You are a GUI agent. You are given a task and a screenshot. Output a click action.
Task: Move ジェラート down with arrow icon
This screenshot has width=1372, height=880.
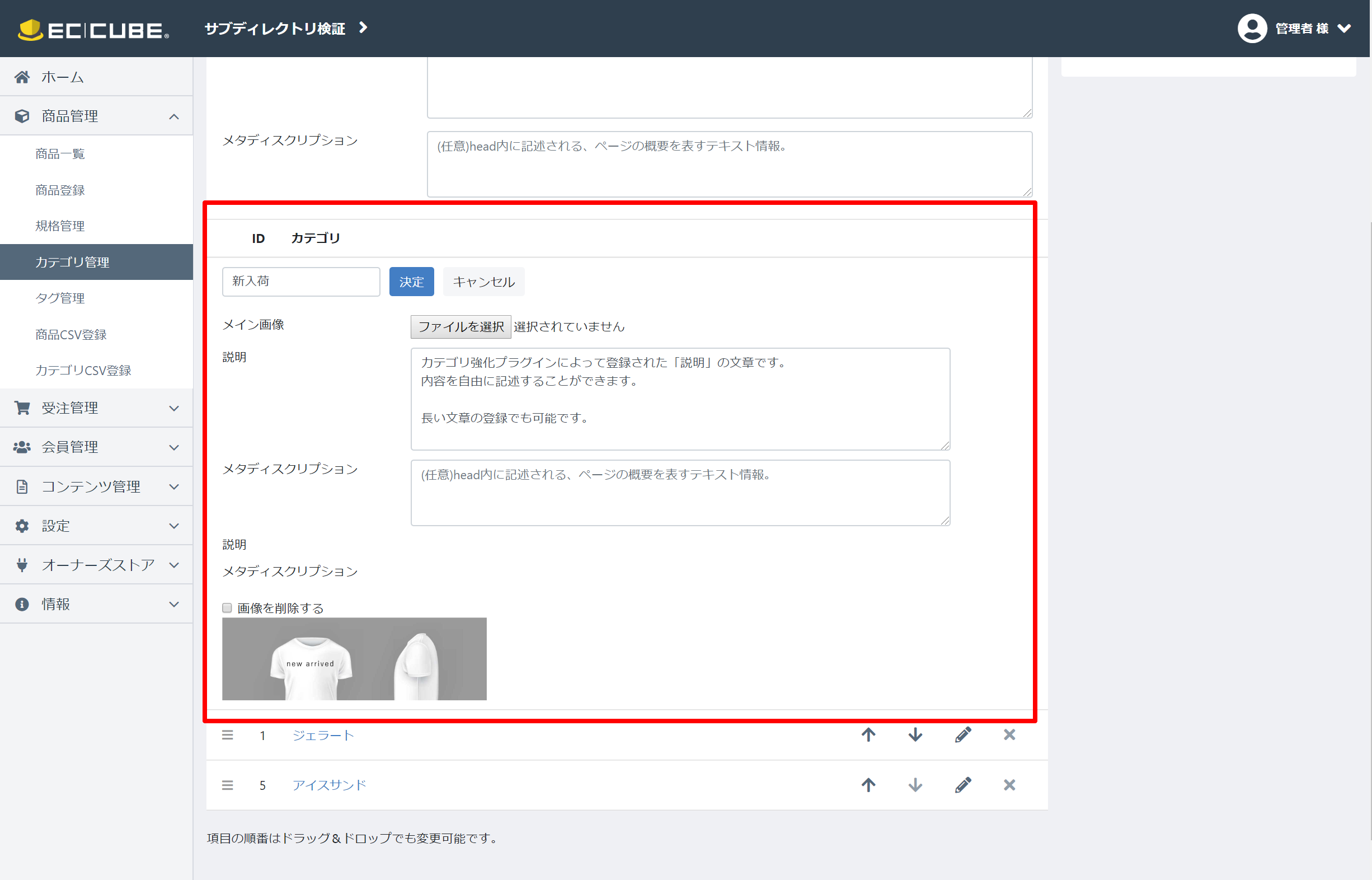(915, 735)
